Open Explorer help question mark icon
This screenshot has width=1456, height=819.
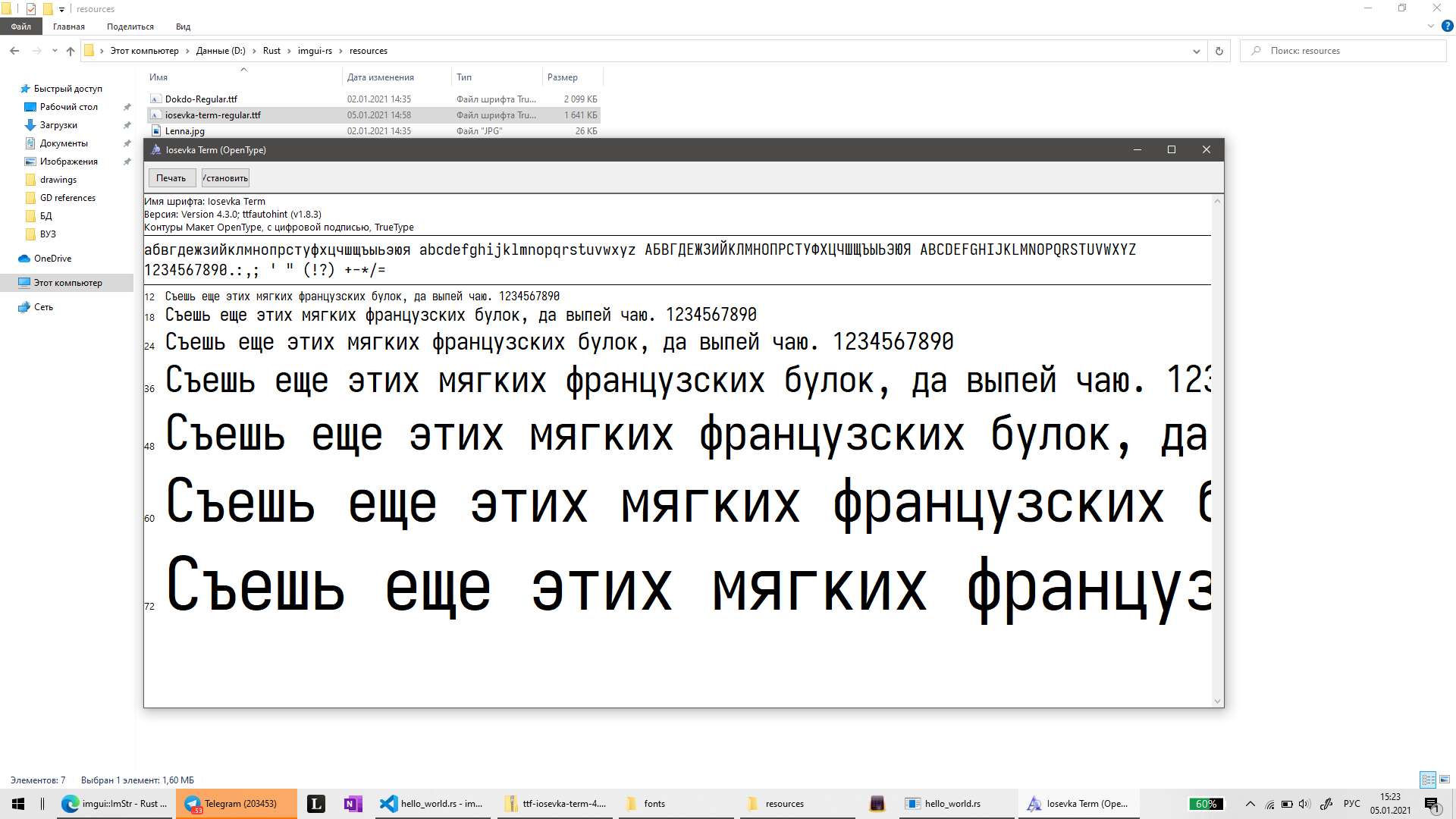(1447, 26)
